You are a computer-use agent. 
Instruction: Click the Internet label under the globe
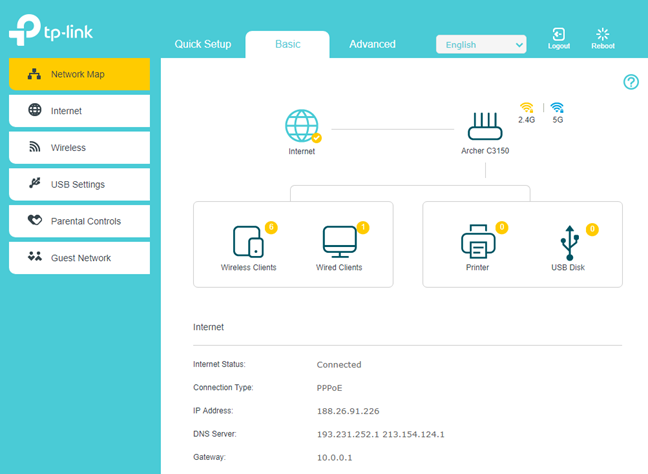pos(302,151)
